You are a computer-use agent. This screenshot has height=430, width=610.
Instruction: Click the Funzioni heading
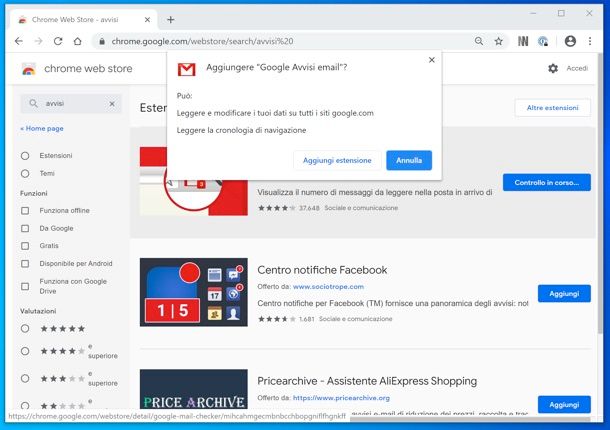coord(34,193)
